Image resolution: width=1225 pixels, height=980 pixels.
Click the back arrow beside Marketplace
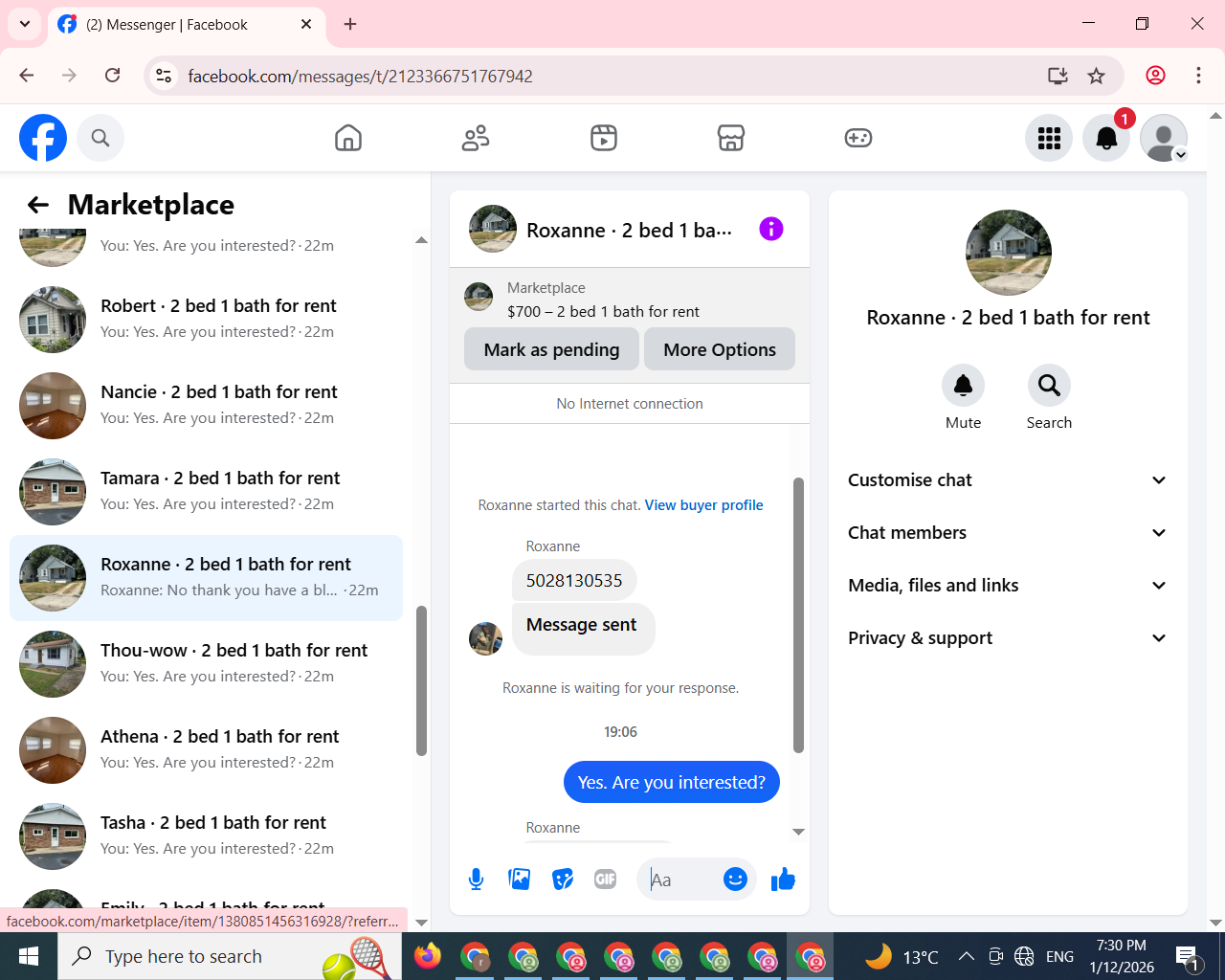(x=38, y=205)
